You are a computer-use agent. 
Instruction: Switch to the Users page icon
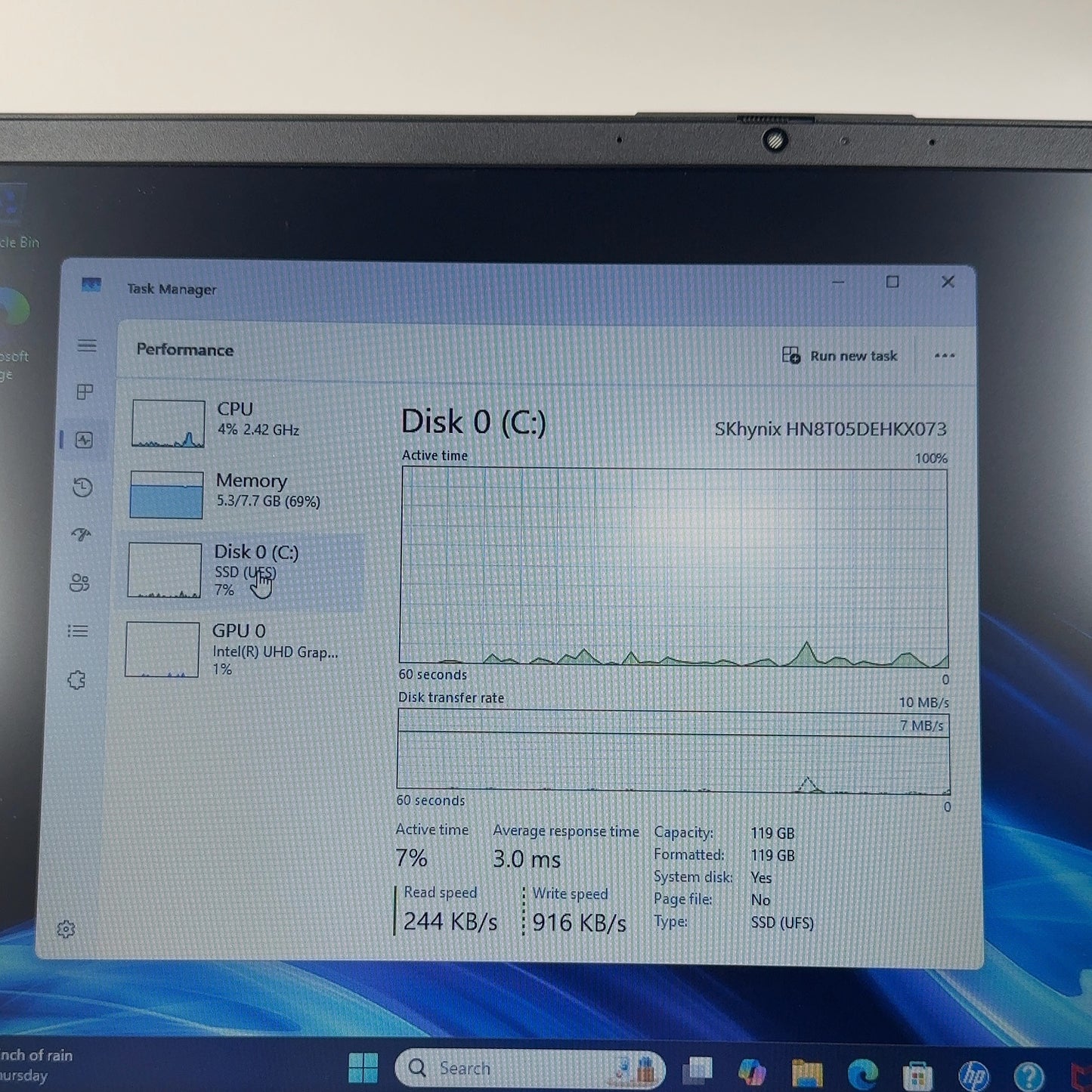[x=79, y=583]
